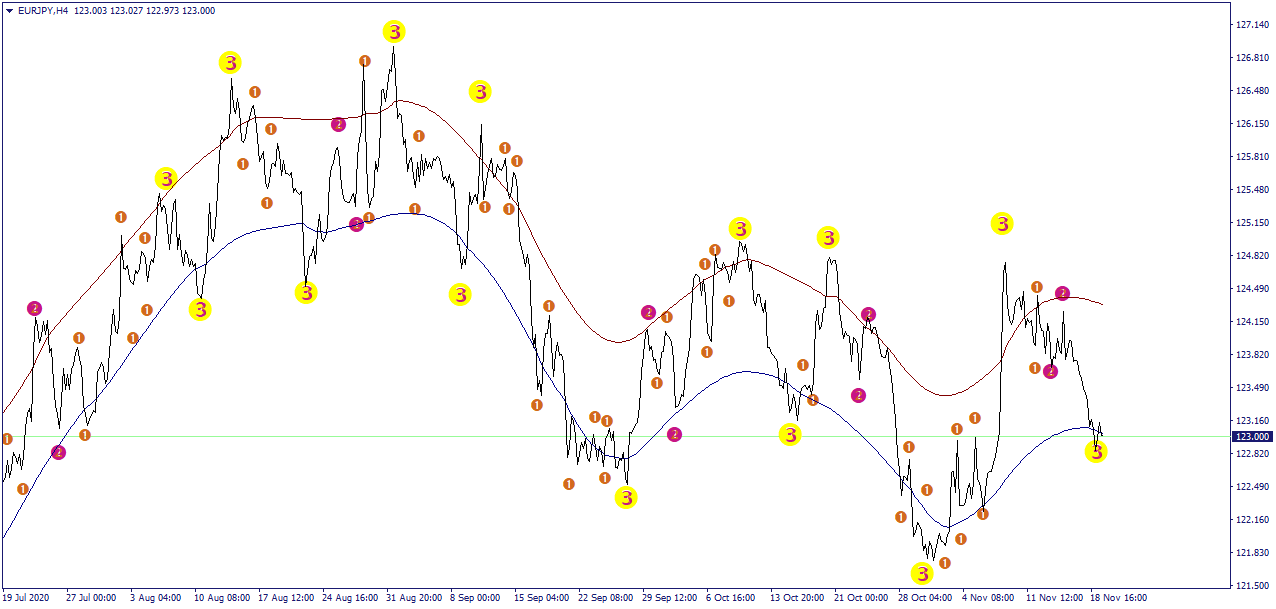Image resolution: width=1276 pixels, height=609 pixels.
Task: Click the OHLC values 123.003 123.027 122.973 123.000
Action: [145, 10]
